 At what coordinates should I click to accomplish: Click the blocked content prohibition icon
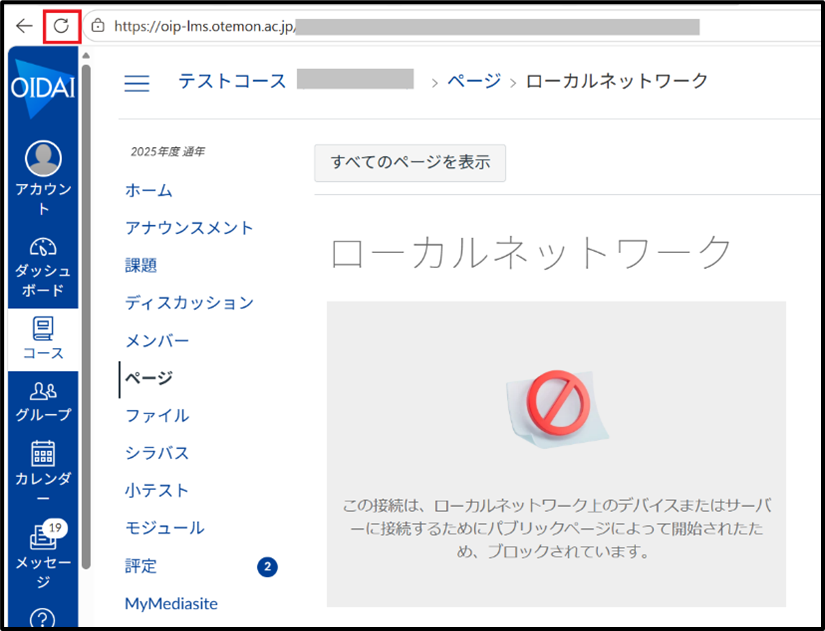(558, 404)
